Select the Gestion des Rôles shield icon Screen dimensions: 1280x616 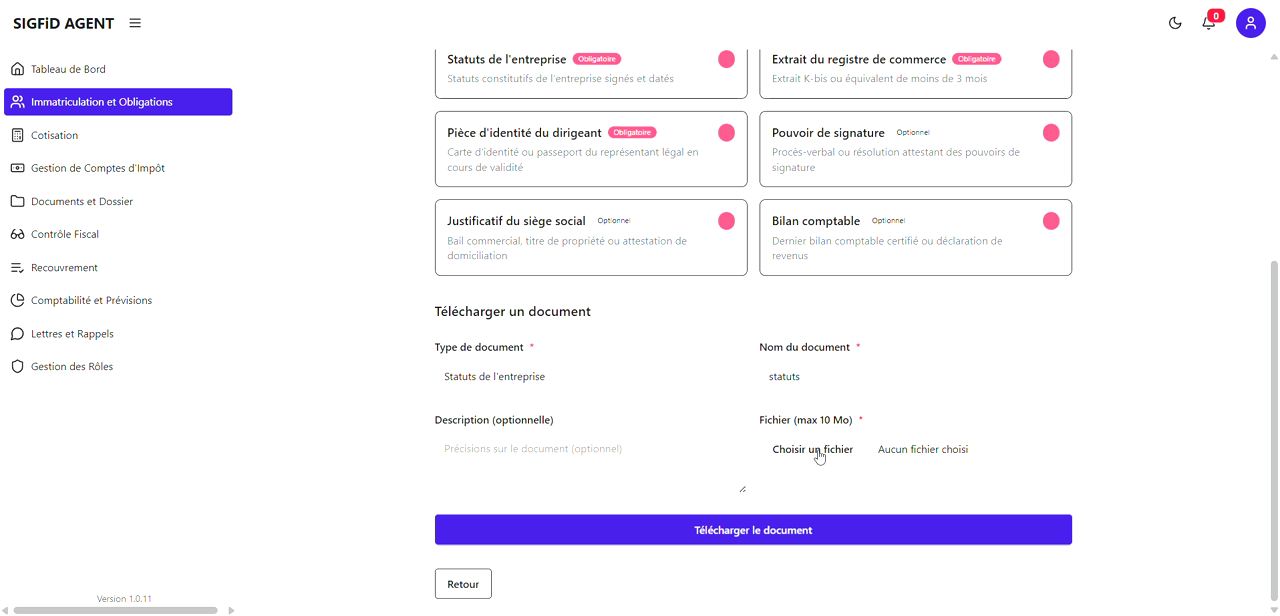[16, 366]
